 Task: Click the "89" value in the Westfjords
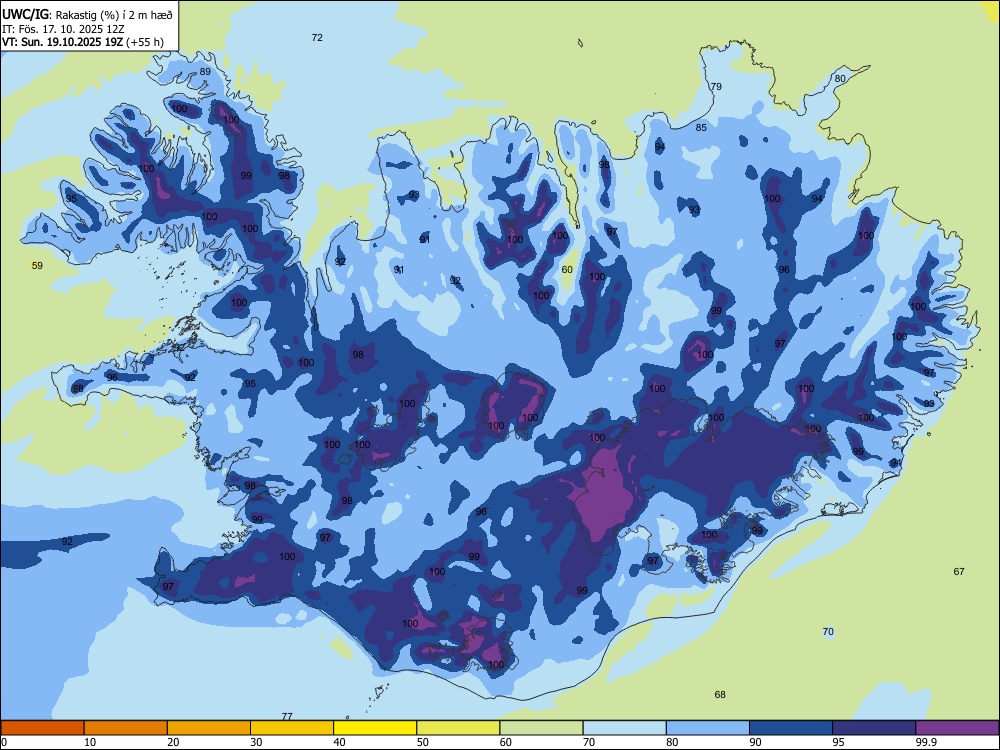[205, 71]
